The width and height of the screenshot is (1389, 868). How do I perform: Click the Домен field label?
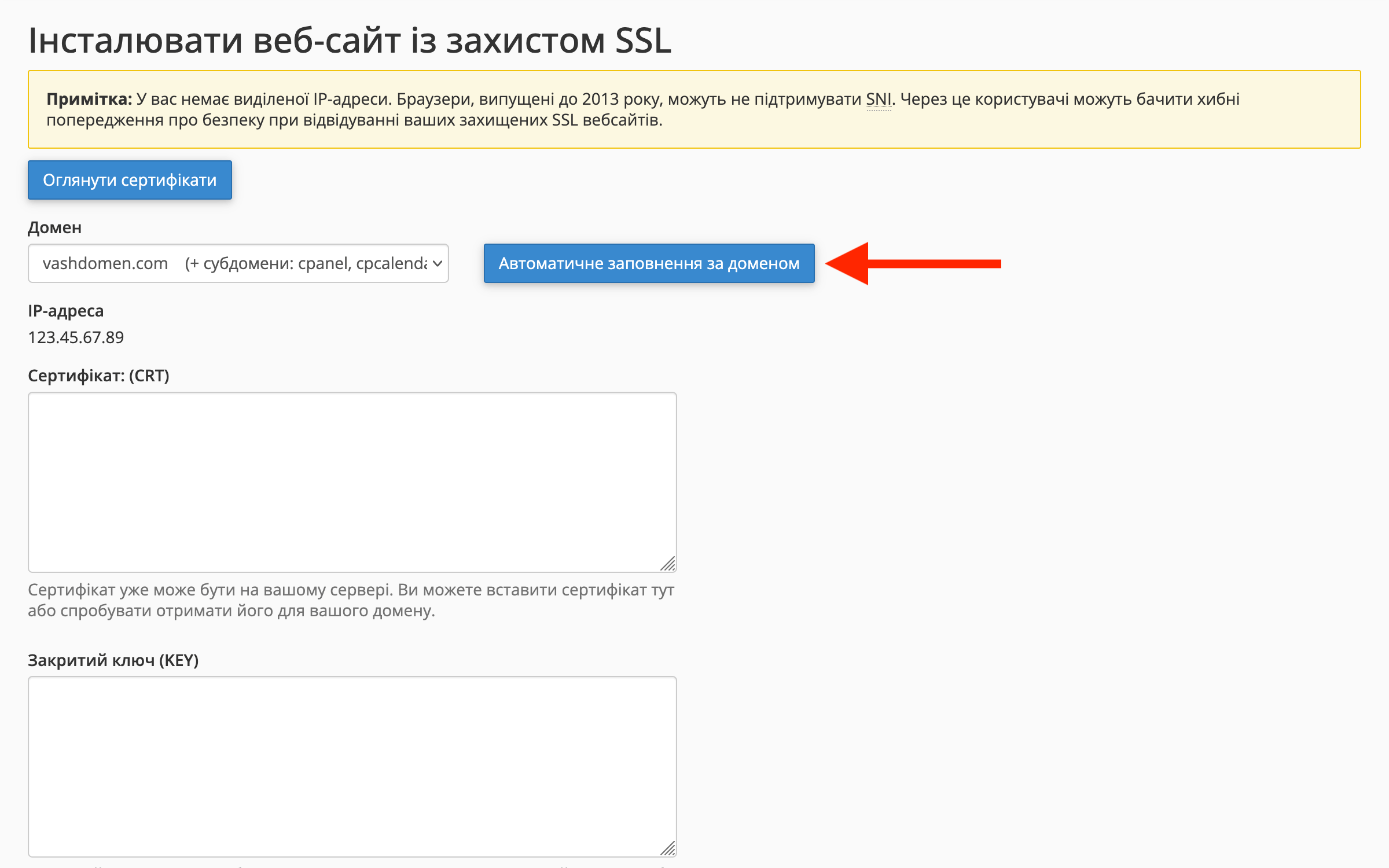point(55,227)
